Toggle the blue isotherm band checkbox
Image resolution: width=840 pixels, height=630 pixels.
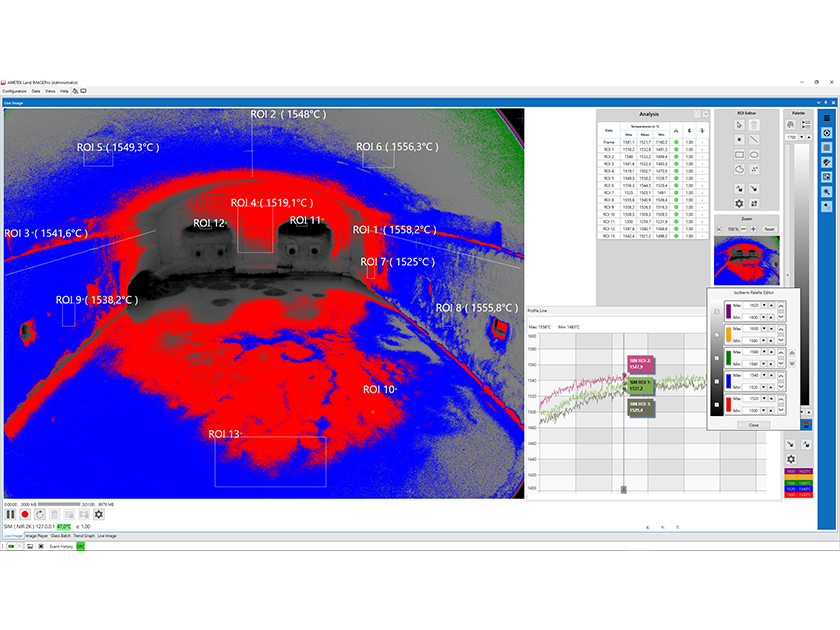click(716, 381)
